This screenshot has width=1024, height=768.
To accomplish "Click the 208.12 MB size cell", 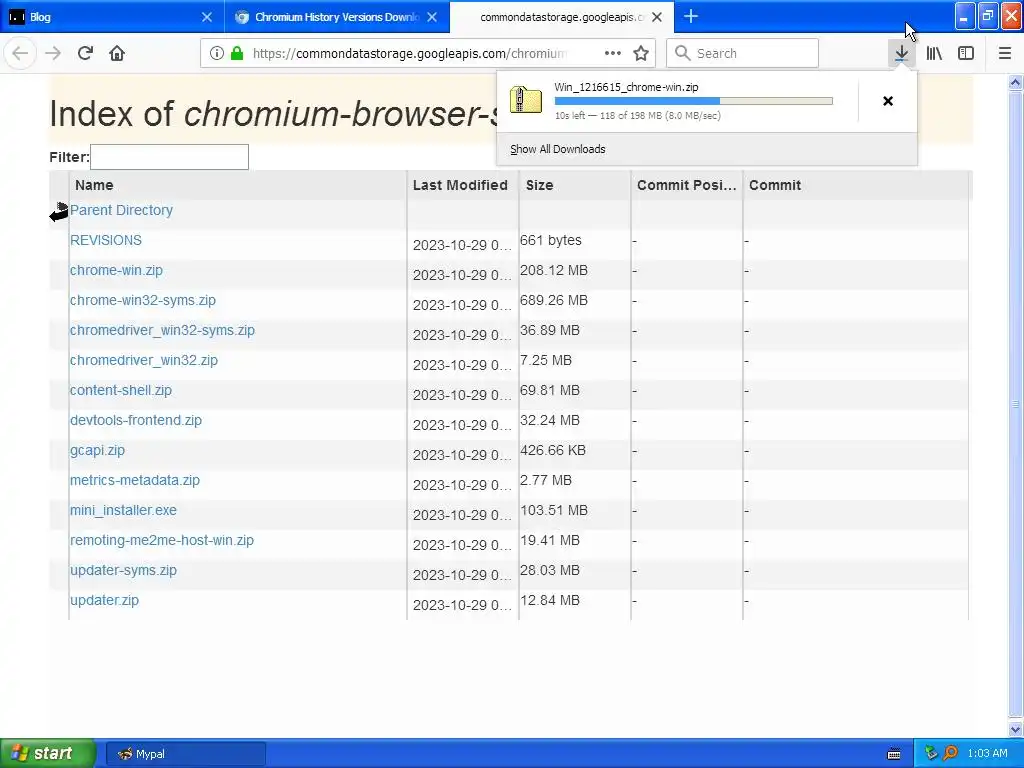I will click(x=554, y=270).
